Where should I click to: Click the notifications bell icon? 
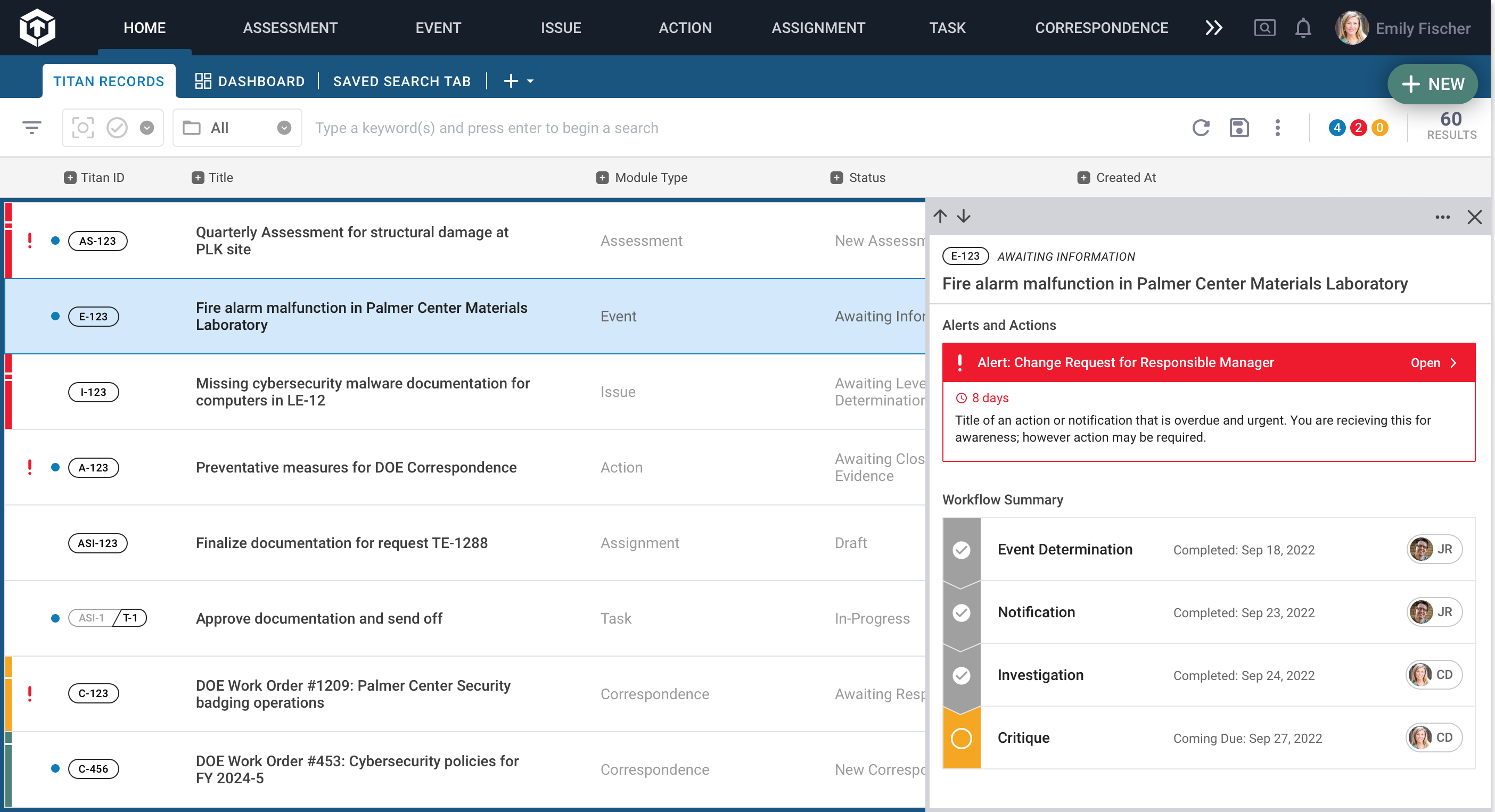pyautogui.click(x=1303, y=27)
